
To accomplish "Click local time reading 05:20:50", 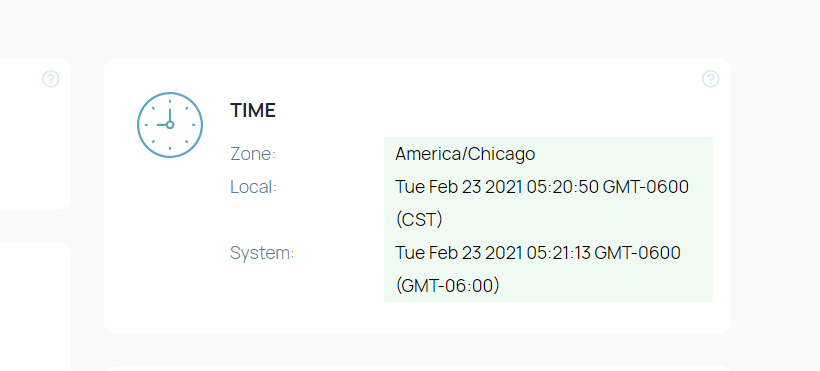I will [563, 187].
